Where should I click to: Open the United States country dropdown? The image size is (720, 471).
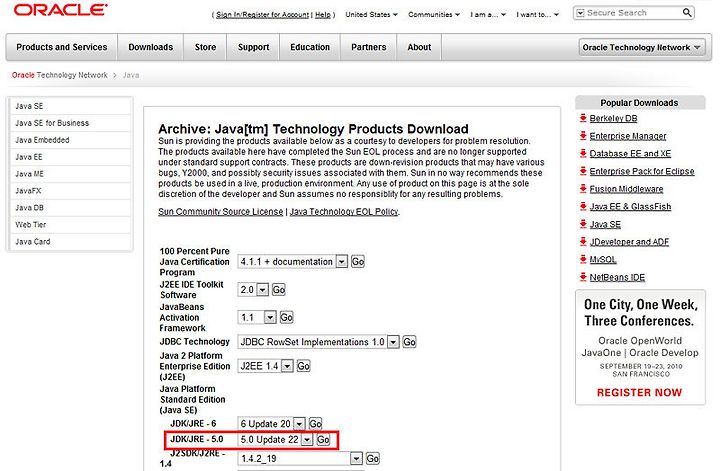click(x=371, y=15)
